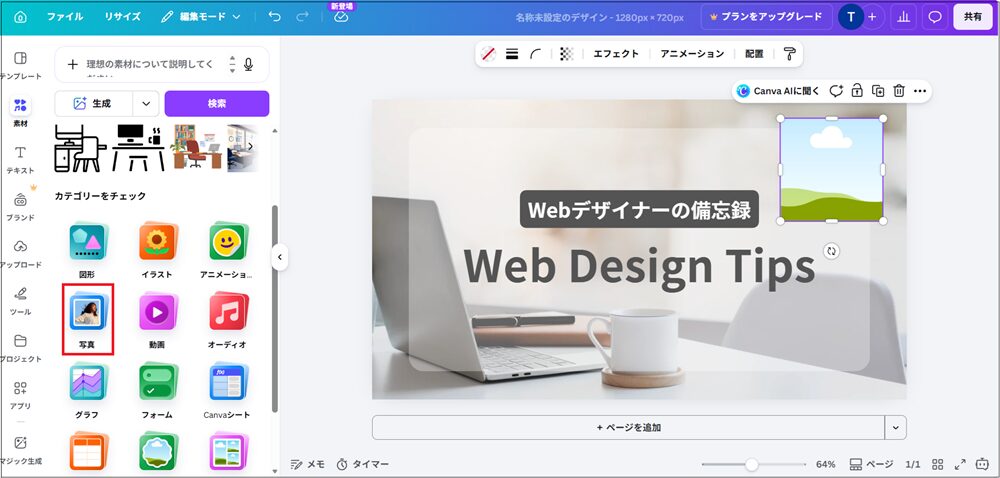Open ブランド sidebar tab
The image size is (1000, 478).
tap(20, 206)
